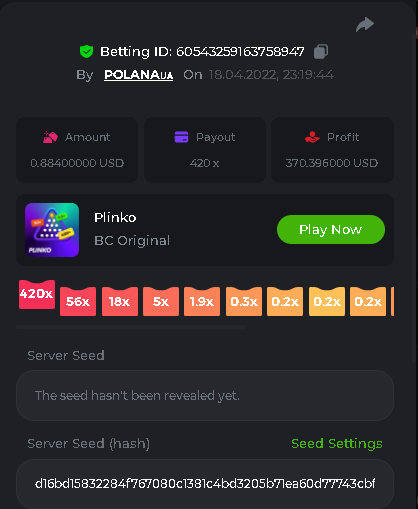Select the 5x multiplier tile
This screenshot has width=418, height=509.
pyautogui.click(x=161, y=301)
